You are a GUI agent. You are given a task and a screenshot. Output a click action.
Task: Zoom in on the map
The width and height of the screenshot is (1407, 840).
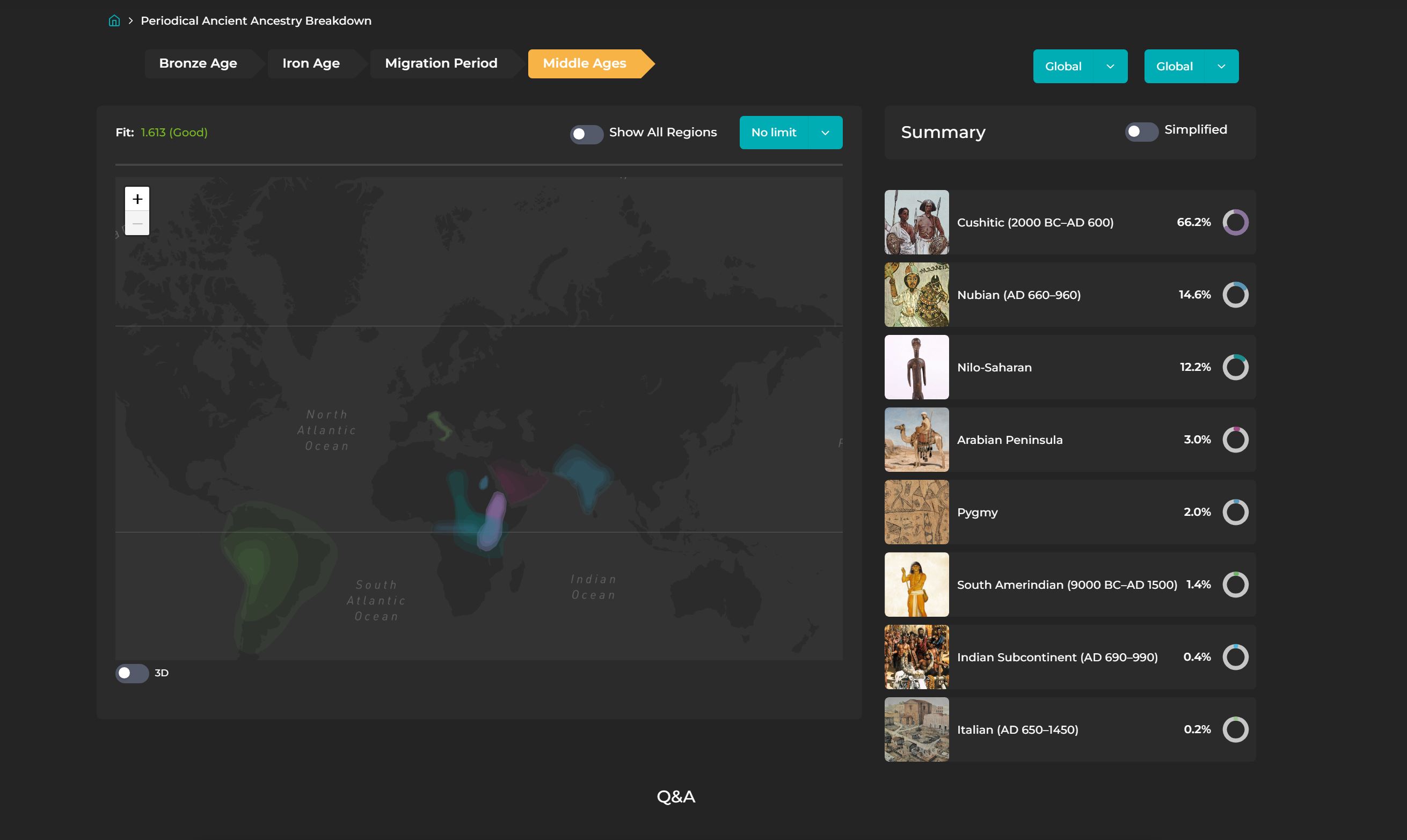[x=137, y=199]
